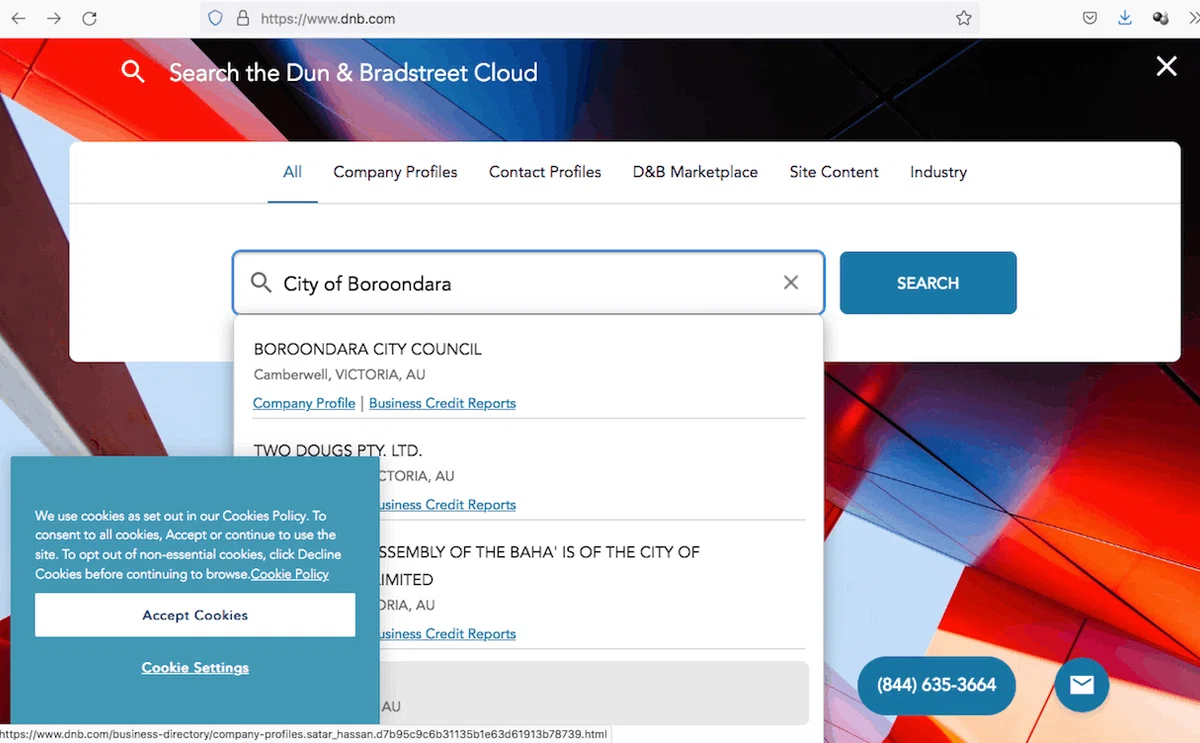This screenshot has height=743, width=1200.
Task: Click the magnifier beside Search the Dun & Bradstreet Cloud
Action: [x=133, y=72]
